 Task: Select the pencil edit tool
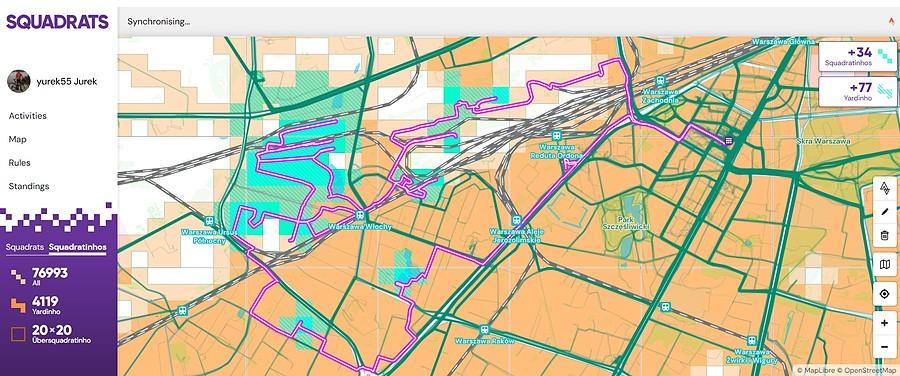pos(885,212)
